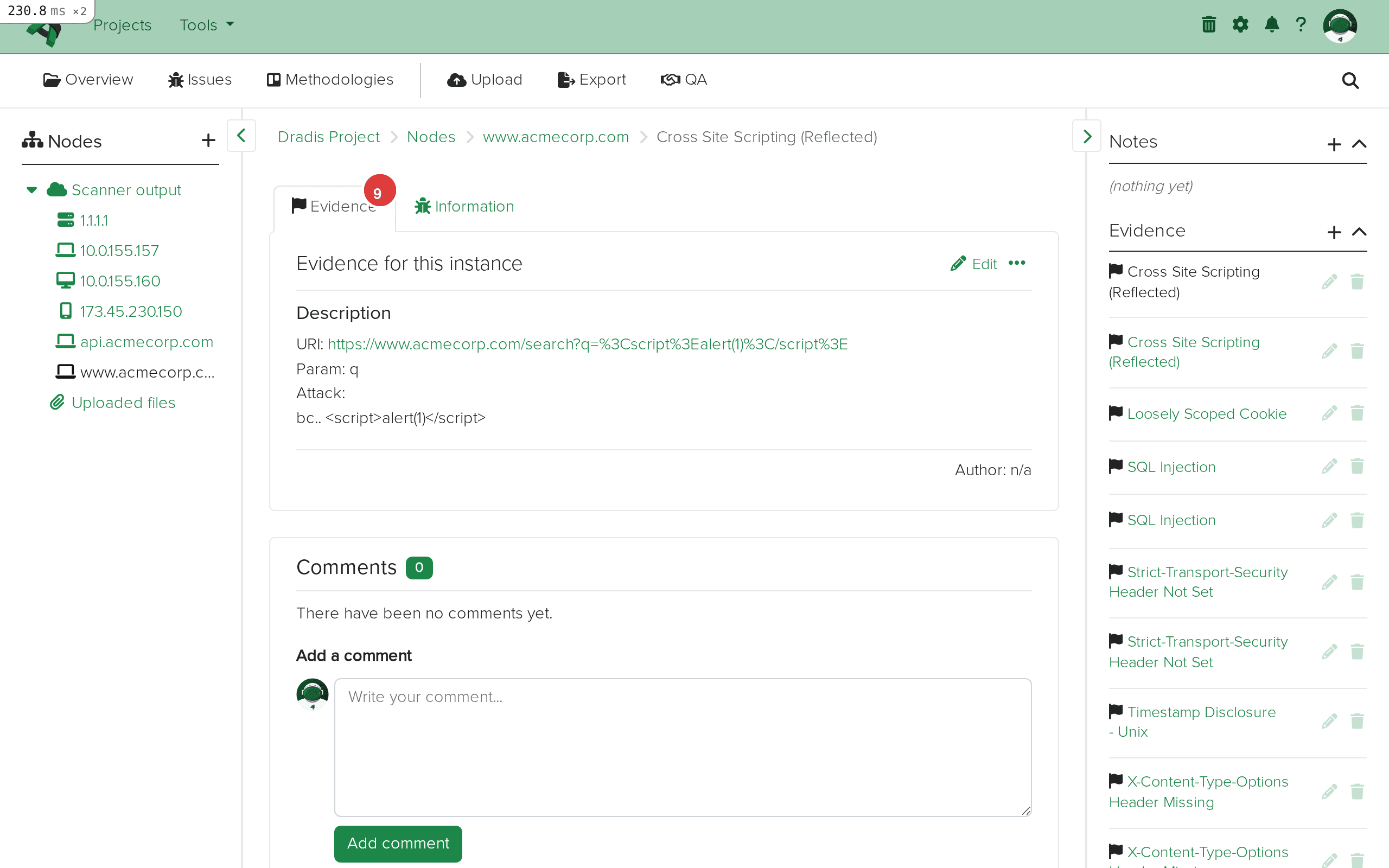This screenshot has width=1389, height=868.
Task: Start the QA review
Action: pyautogui.click(x=684, y=79)
